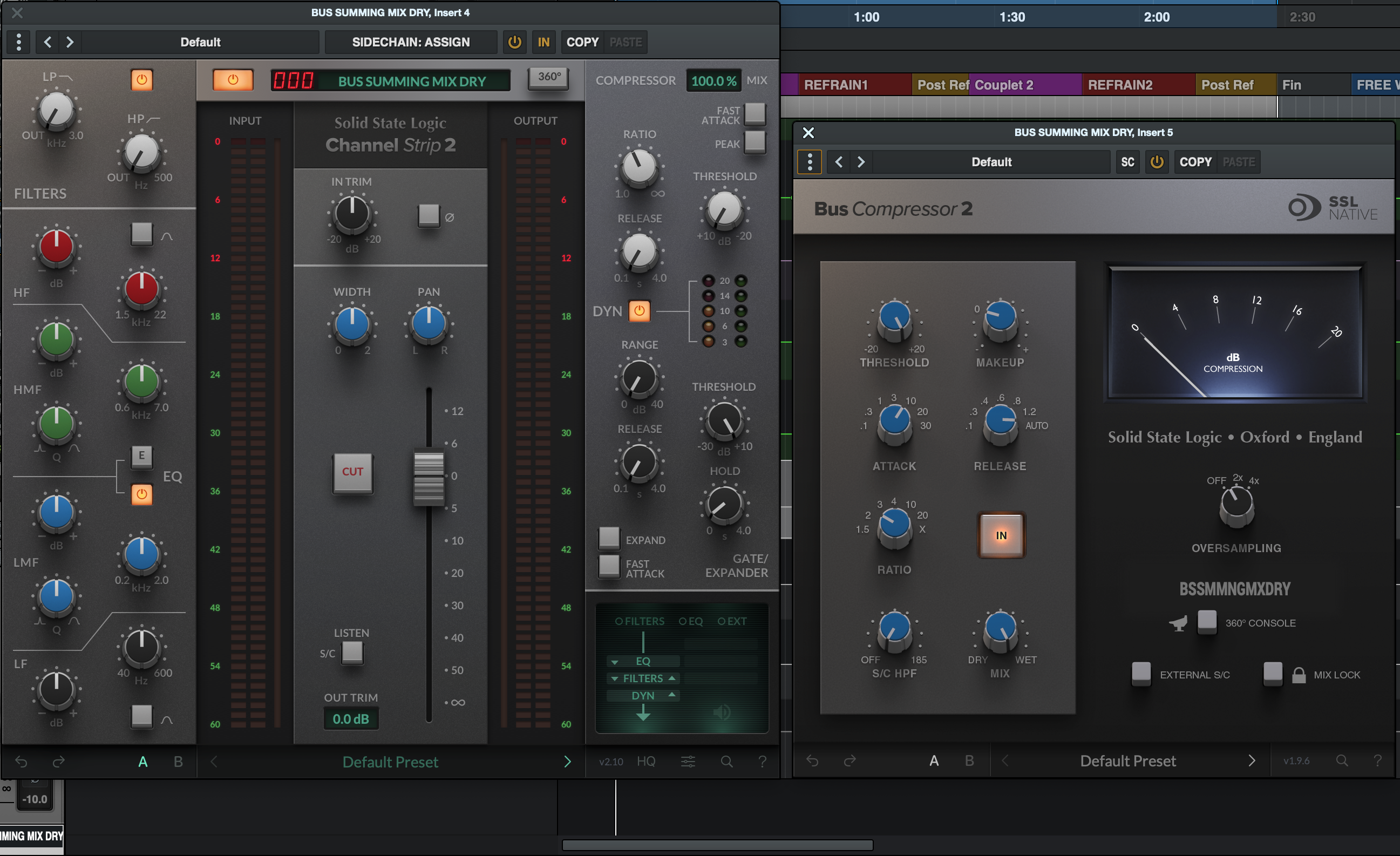
Task: Open Channel Strip search magnifier icon
Action: pyautogui.click(x=726, y=762)
